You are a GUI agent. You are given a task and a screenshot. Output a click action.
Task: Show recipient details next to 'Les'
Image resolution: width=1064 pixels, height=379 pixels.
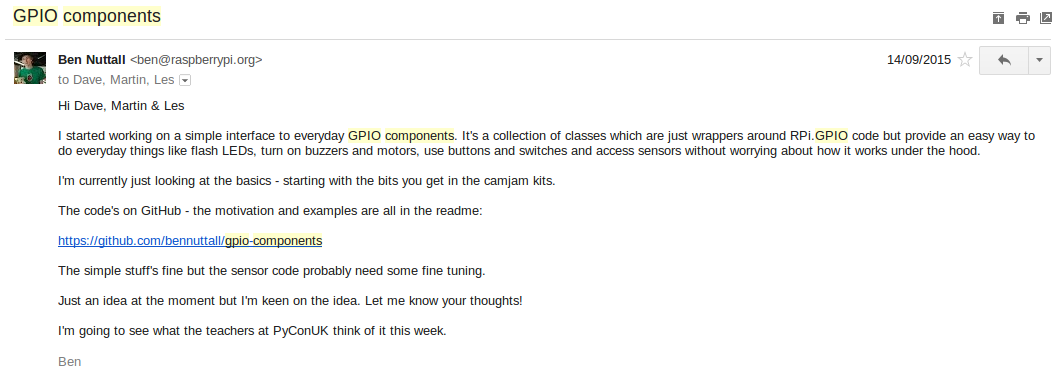pyautogui.click(x=185, y=80)
